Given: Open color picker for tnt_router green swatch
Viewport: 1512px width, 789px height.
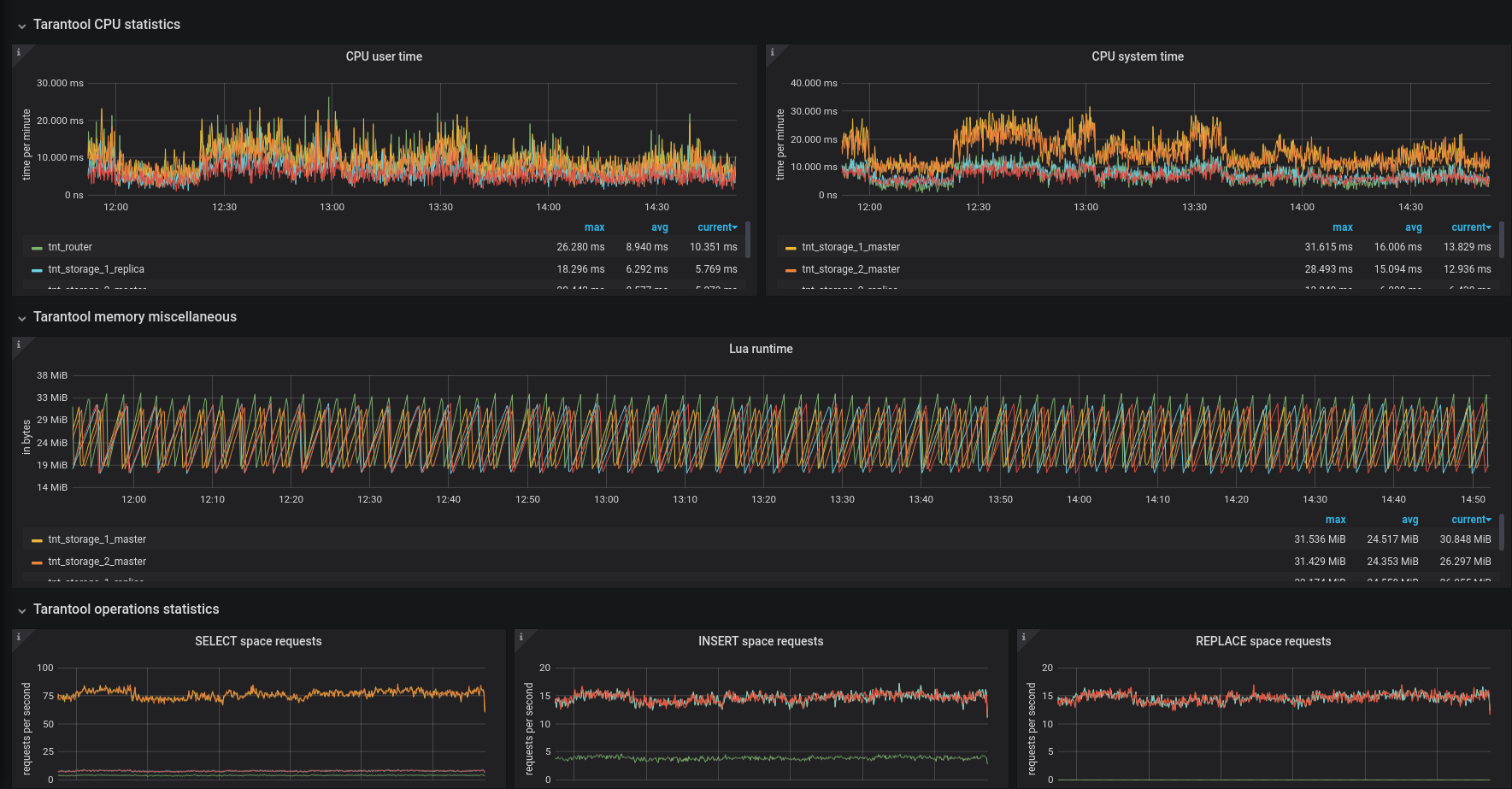Looking at the screenshot, I should 37,248.
